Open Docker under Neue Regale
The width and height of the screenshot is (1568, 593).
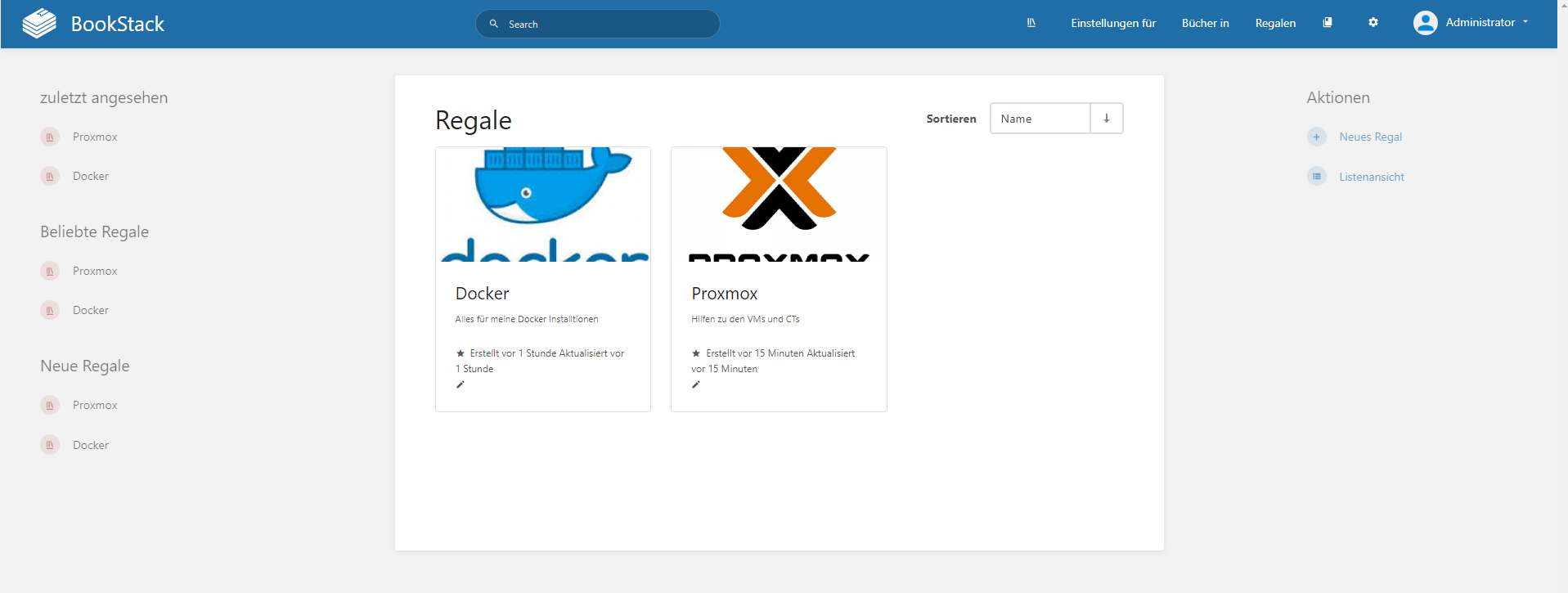(91, 445)
